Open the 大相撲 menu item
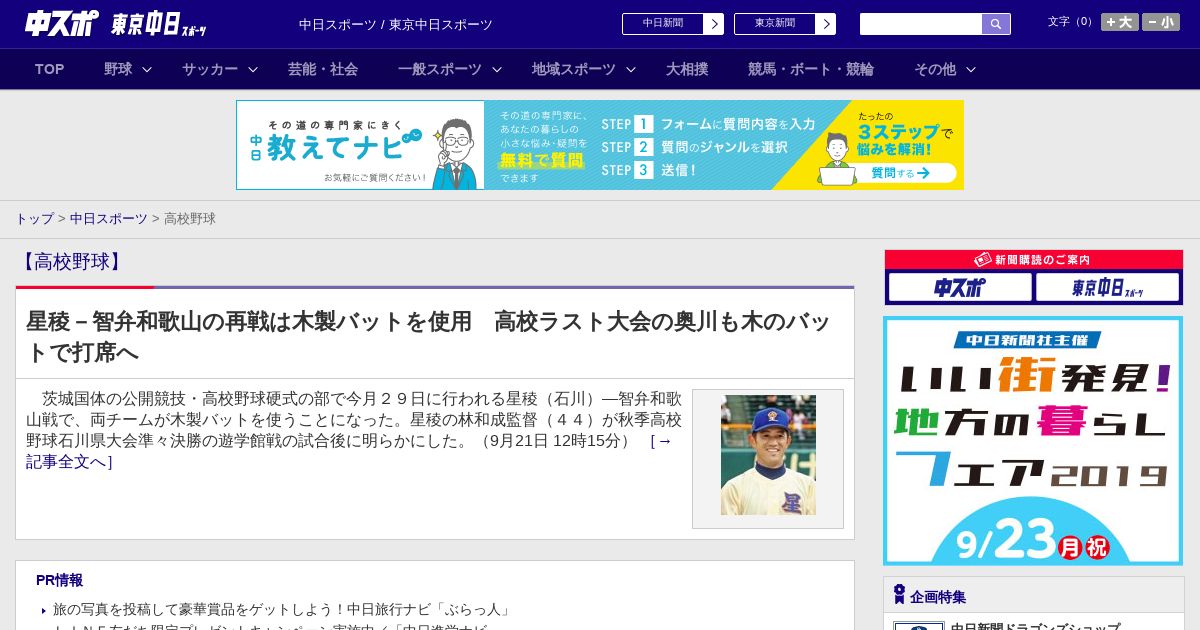The height and width of the screenshot is (630, 1200). [687, 69]
